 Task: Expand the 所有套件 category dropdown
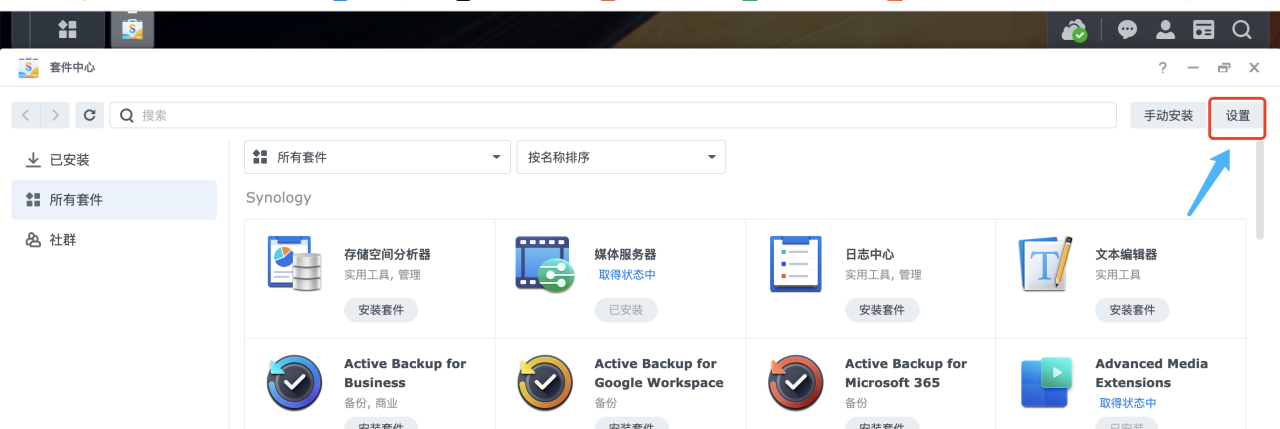377,157
